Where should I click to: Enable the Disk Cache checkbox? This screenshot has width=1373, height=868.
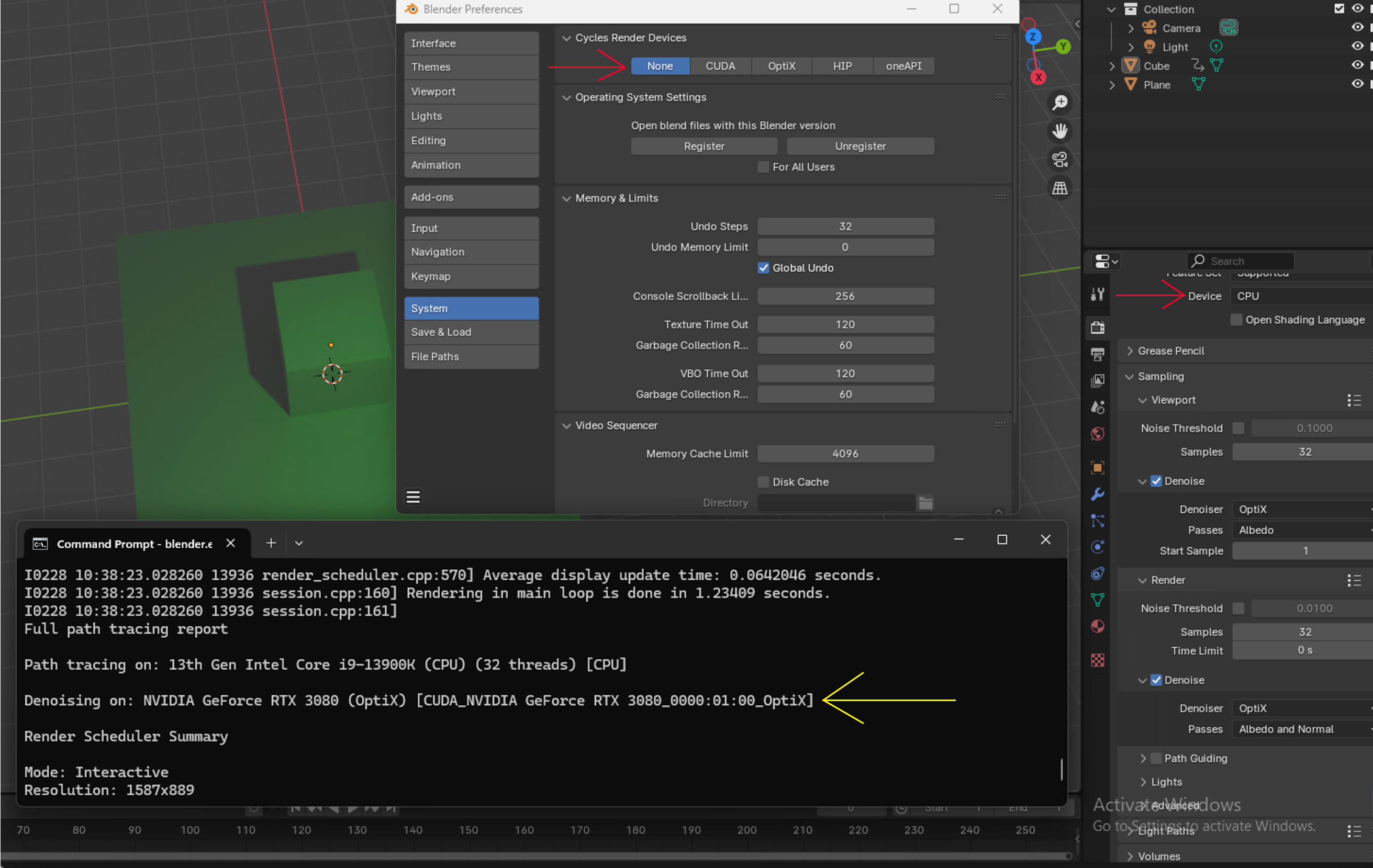point(764,482)
